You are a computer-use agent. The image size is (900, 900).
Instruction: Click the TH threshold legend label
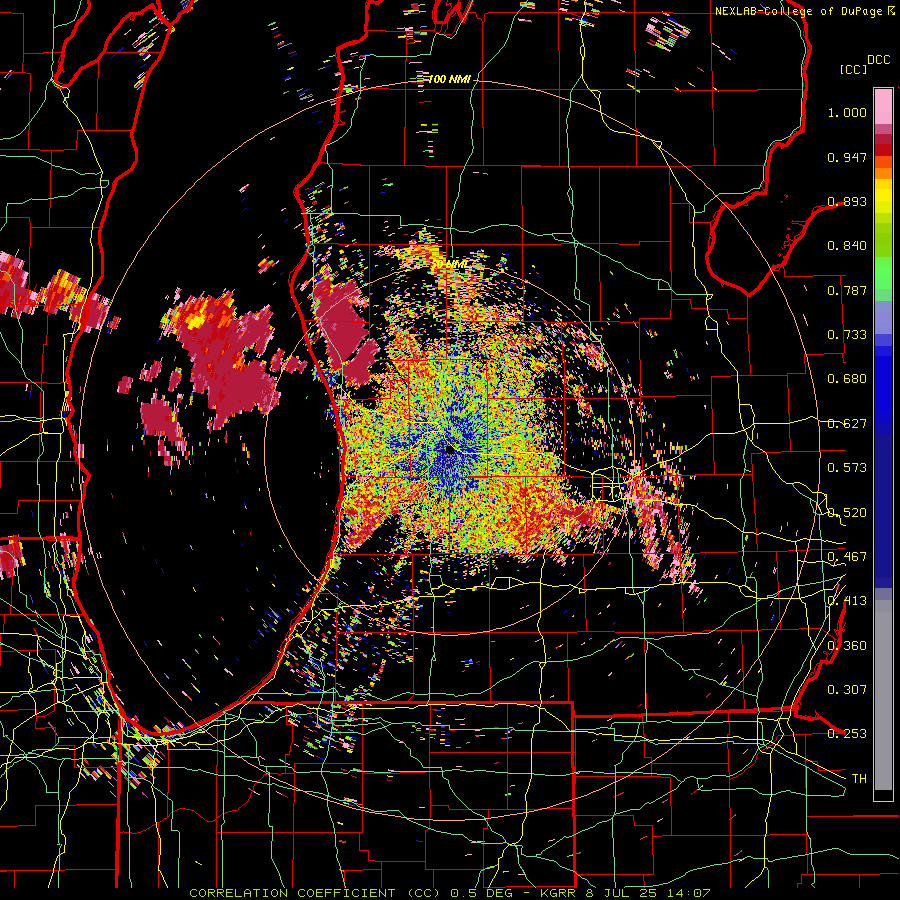859,779
